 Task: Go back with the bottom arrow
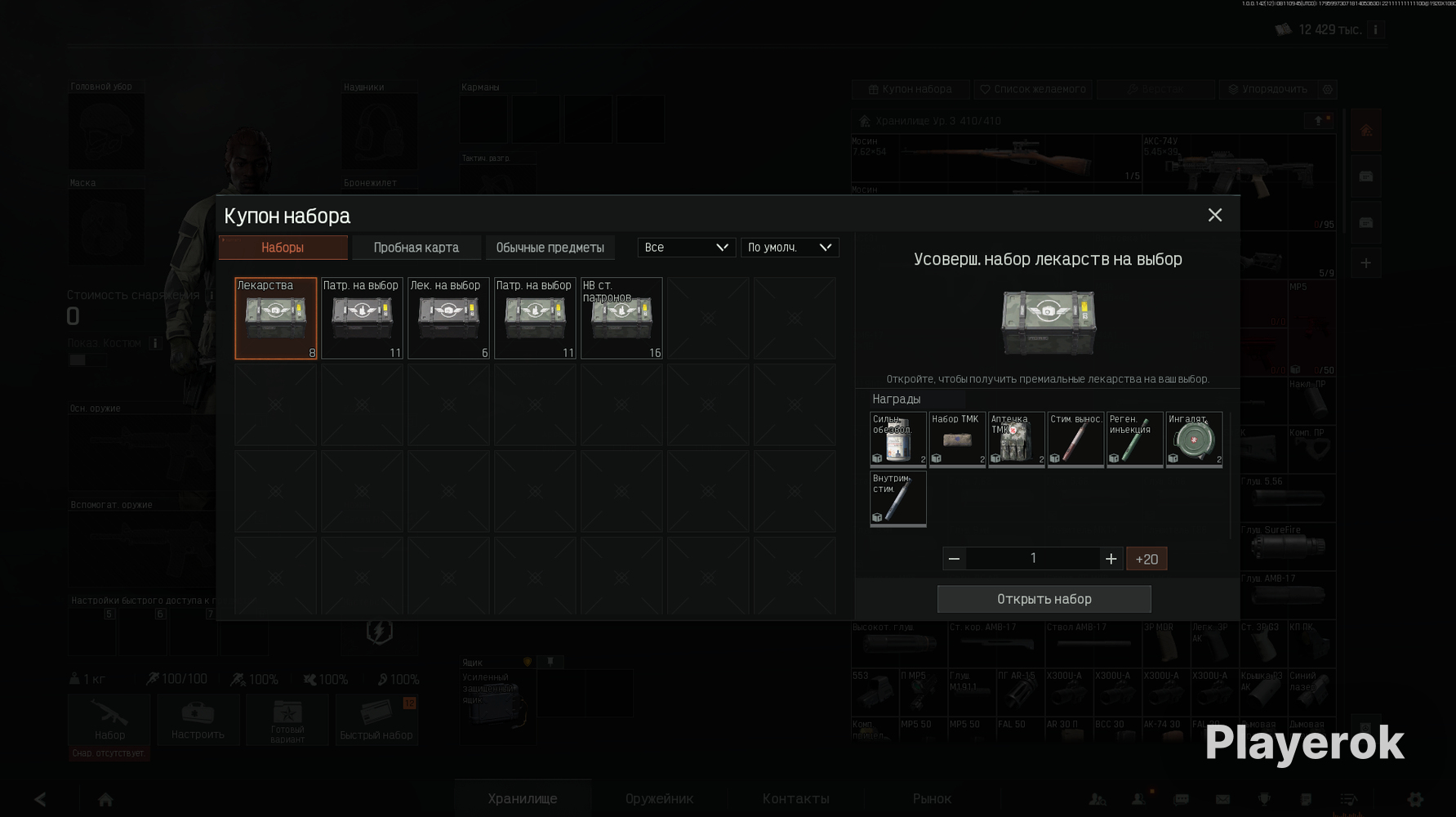pos(40,799)
